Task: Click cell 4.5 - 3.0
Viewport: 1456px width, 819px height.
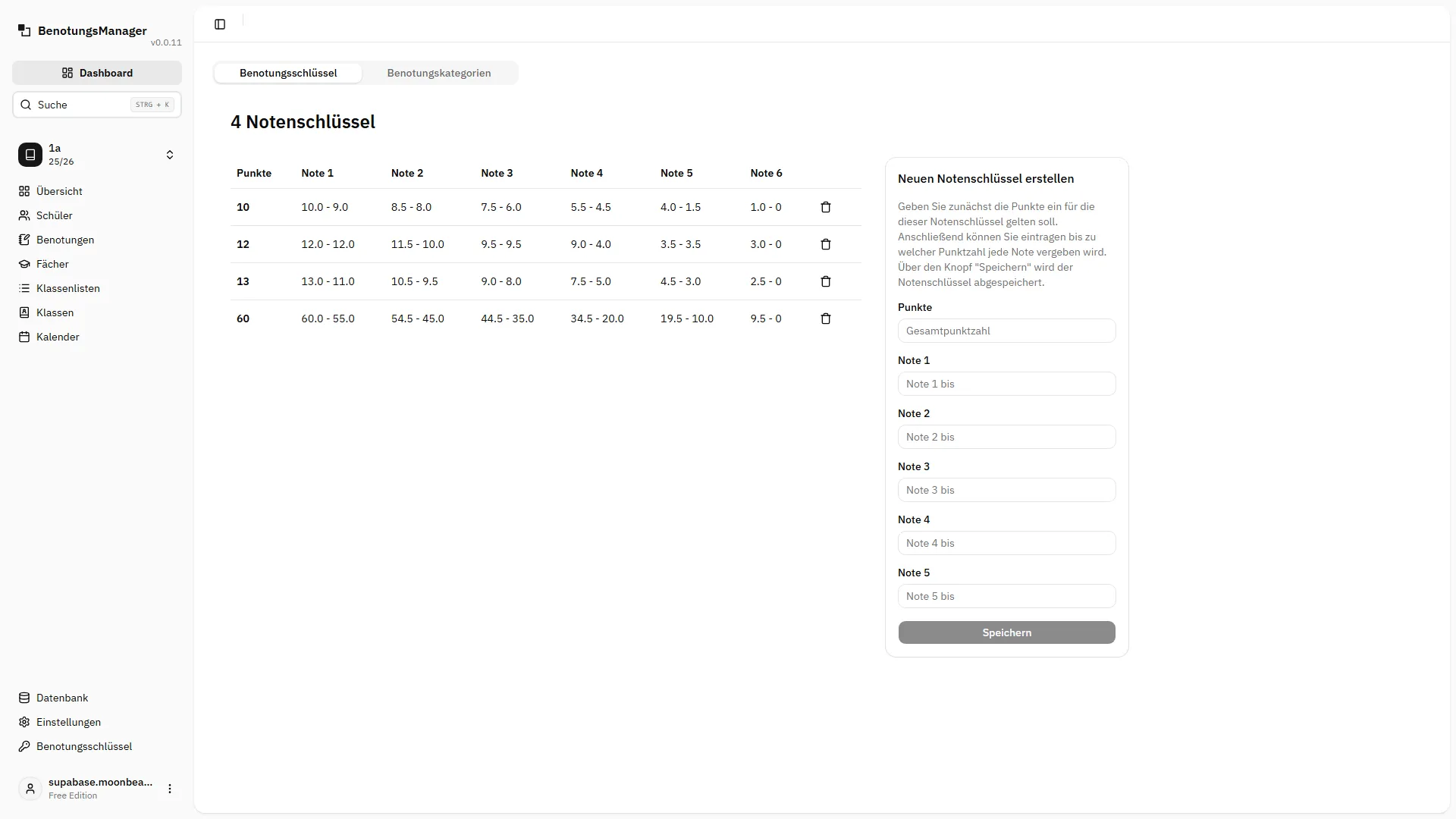Action: [681, 281]
